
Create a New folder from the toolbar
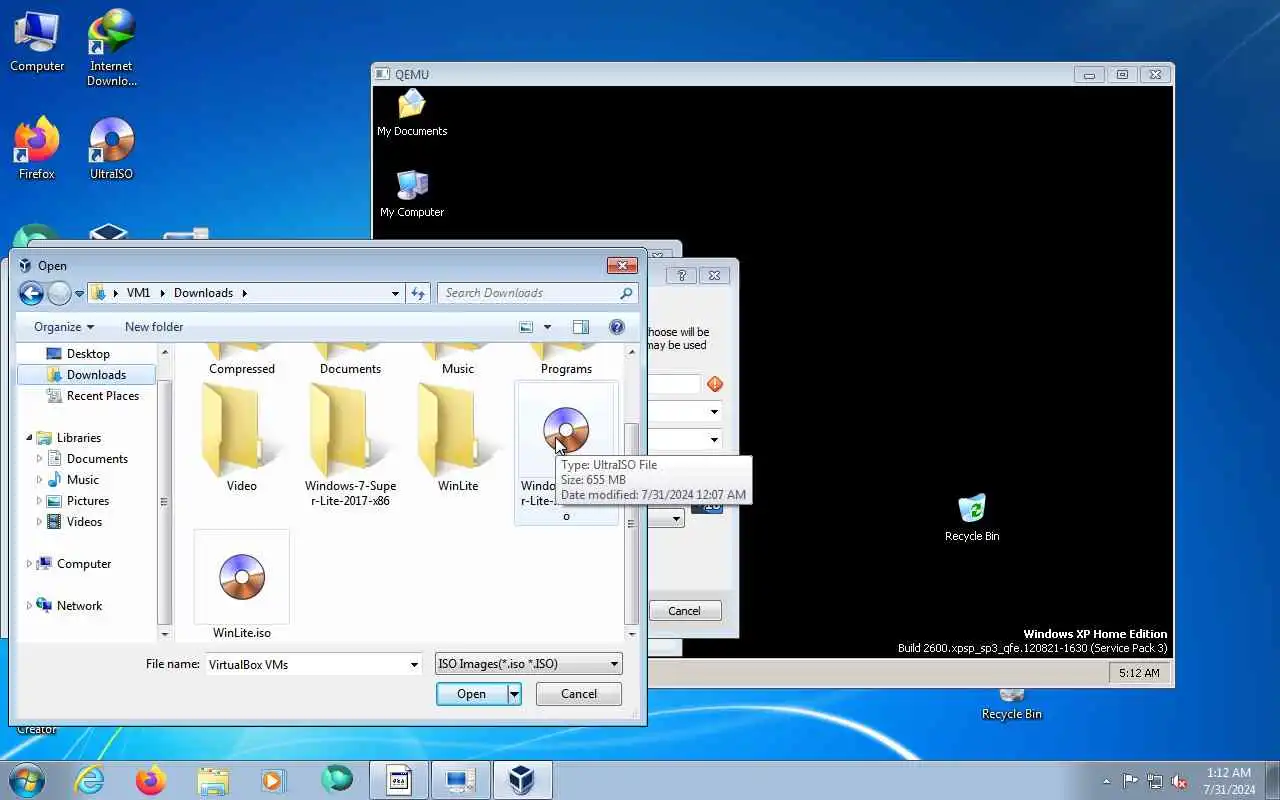154,327
